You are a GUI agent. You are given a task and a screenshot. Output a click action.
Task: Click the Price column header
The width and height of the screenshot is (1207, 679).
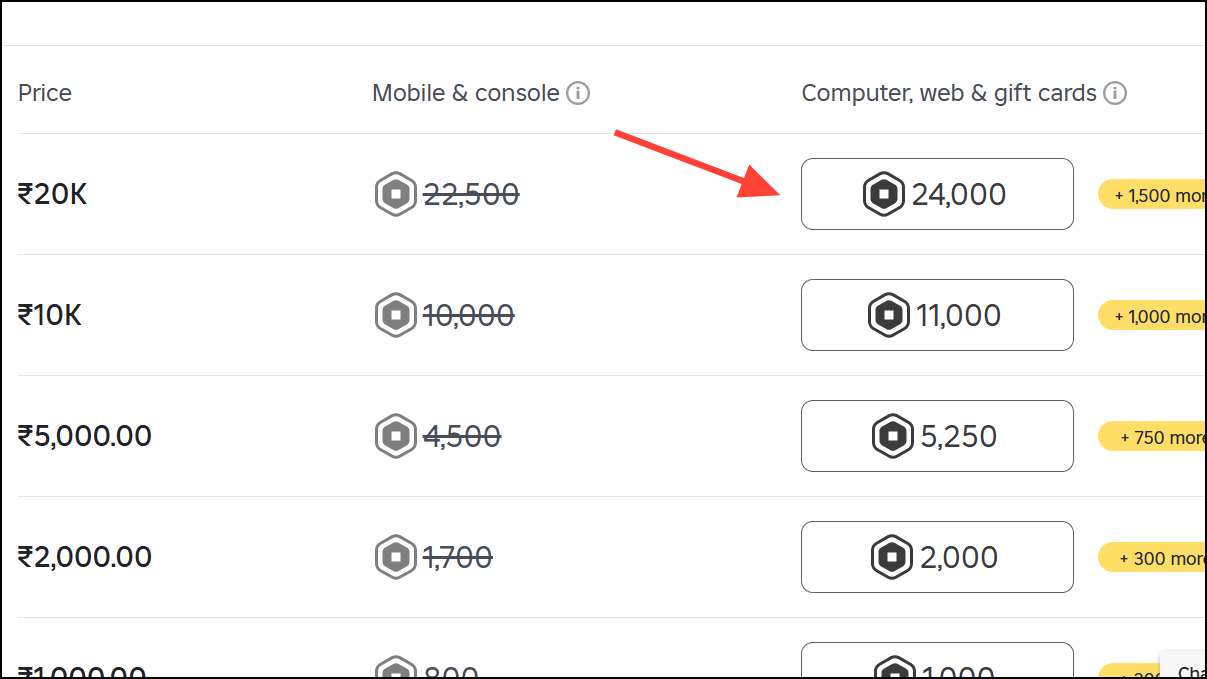(x=44, y=92)
